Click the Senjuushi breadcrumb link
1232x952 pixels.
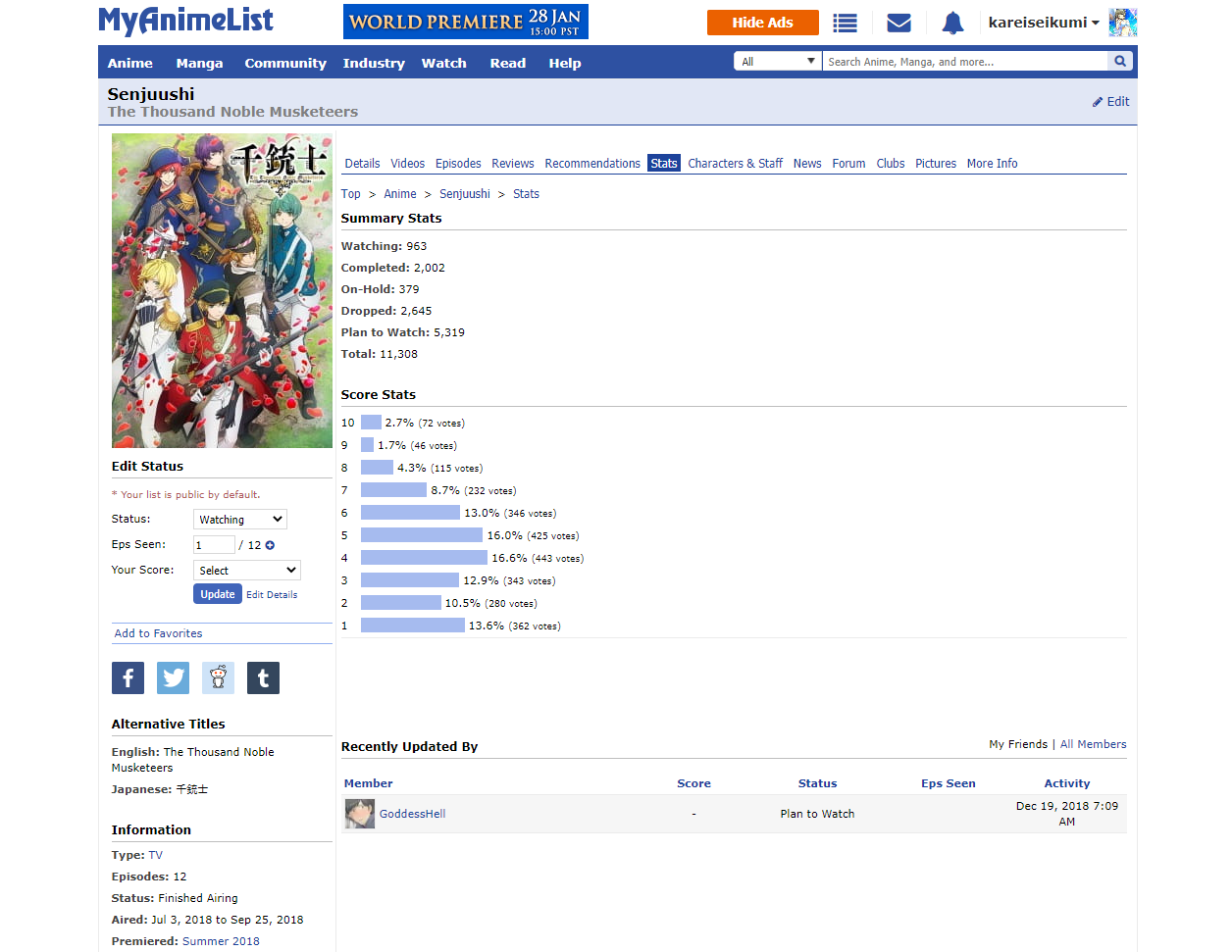(x=465, y=194)
